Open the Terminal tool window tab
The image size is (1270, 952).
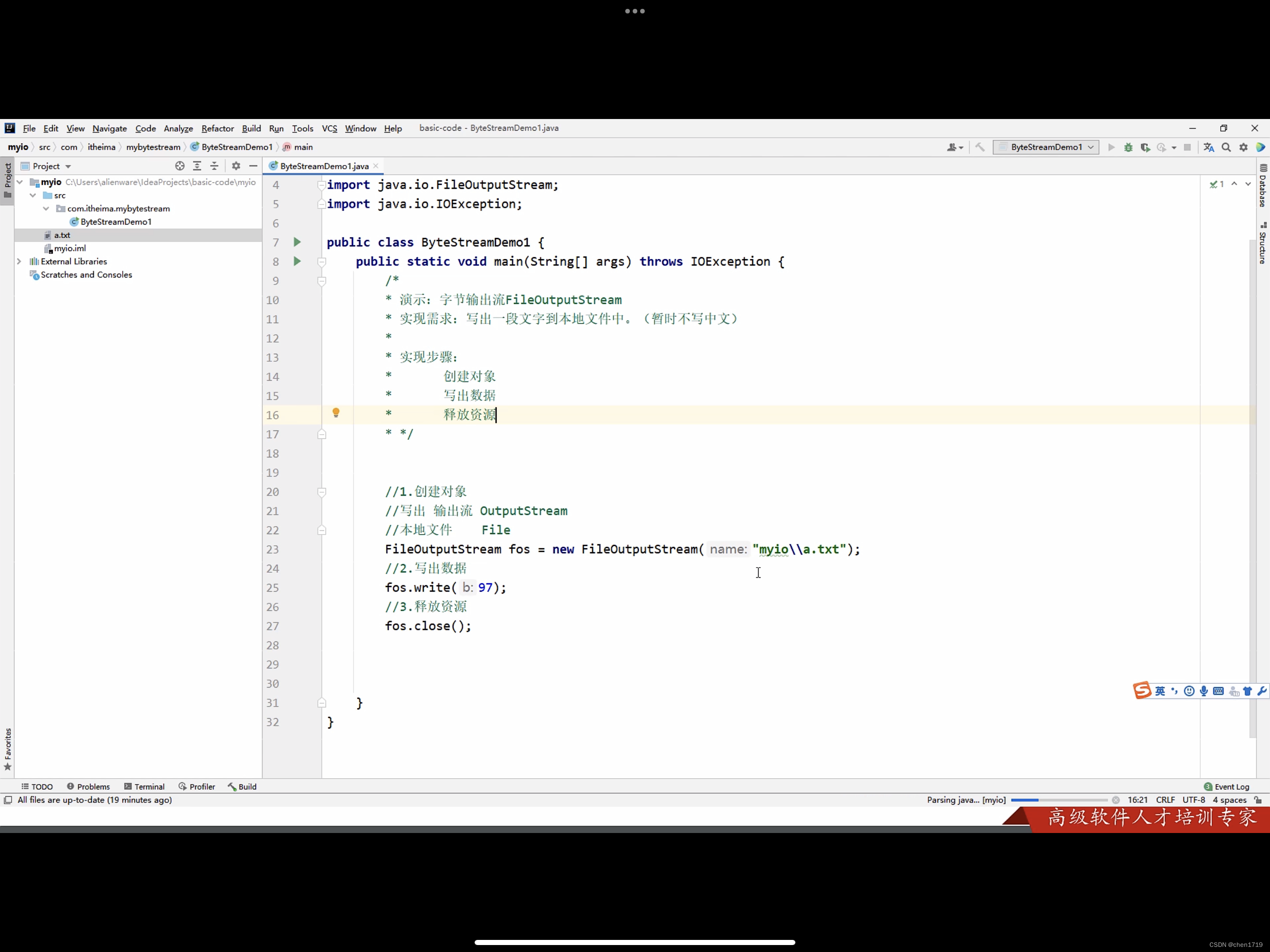pos(144,787)
